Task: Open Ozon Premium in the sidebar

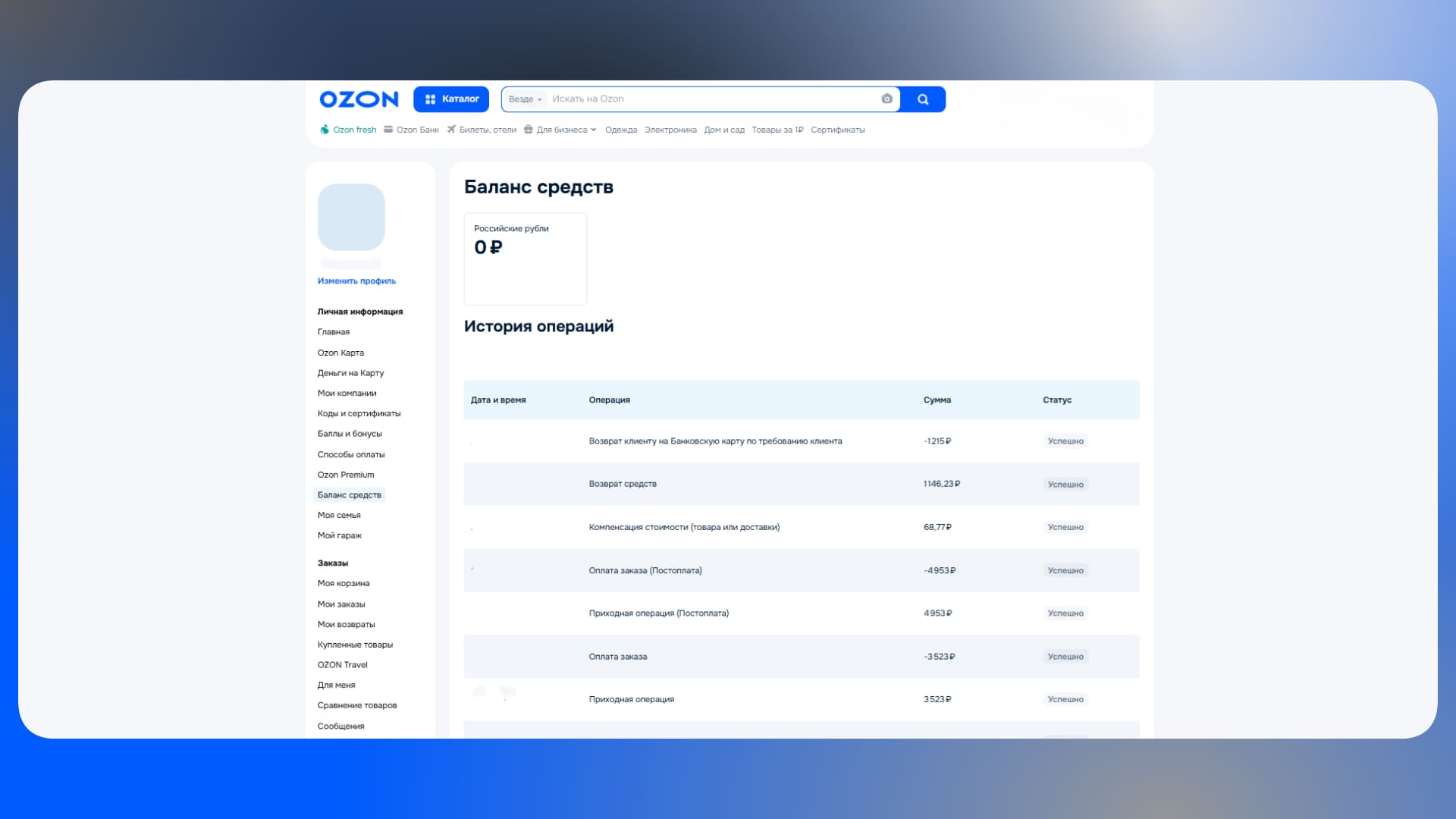Action: pyautogui.click(x=346, y=475)
